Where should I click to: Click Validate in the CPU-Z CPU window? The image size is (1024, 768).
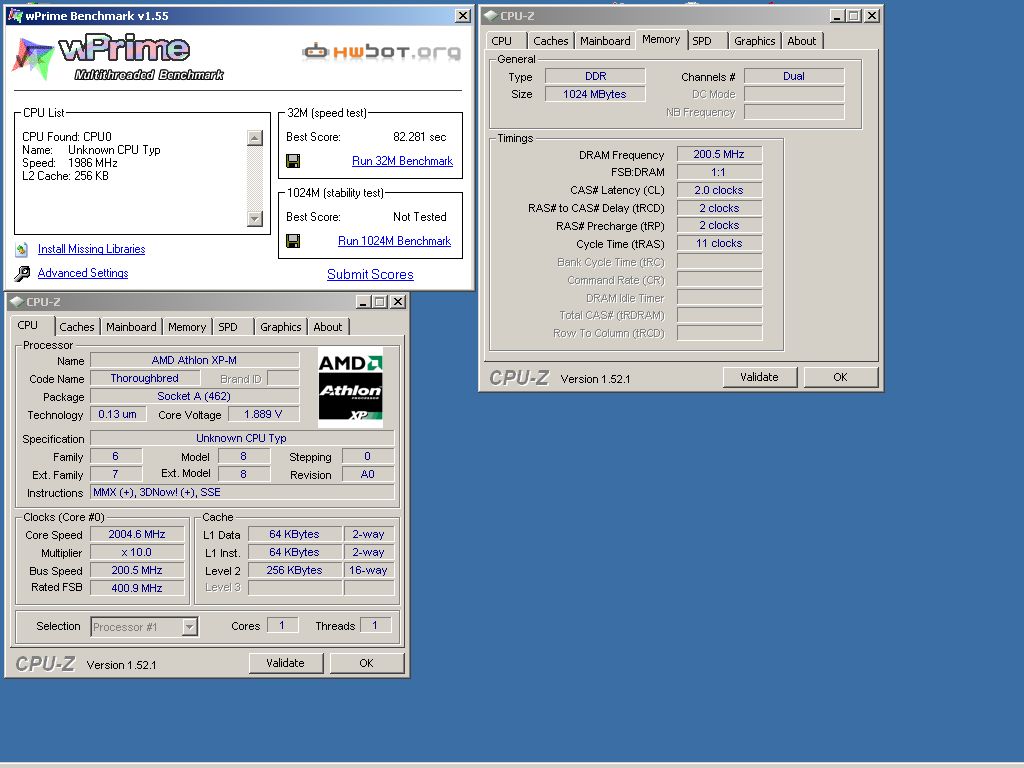coord(285,663)
